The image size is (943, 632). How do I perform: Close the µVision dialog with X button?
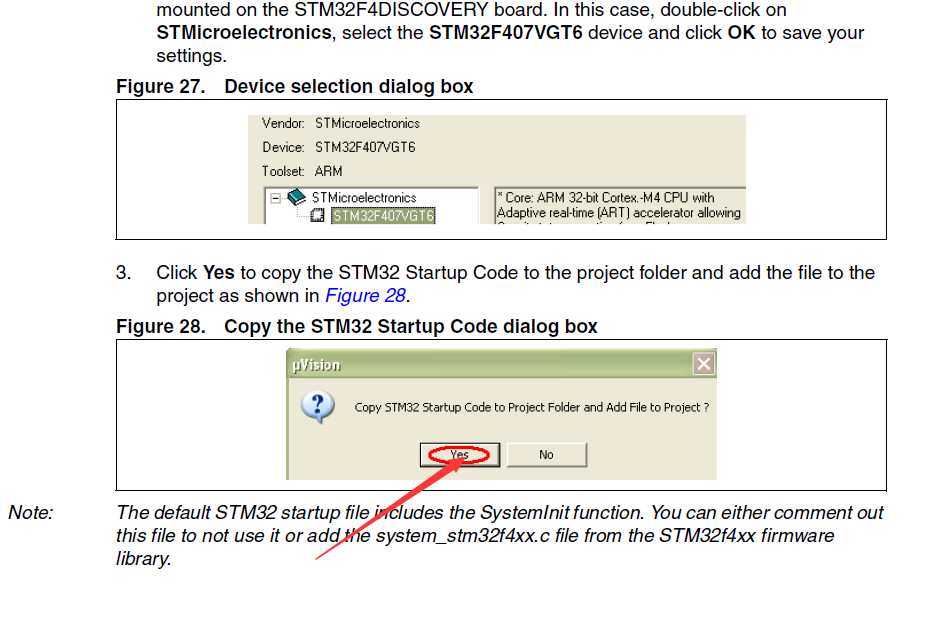coord(704,364)
